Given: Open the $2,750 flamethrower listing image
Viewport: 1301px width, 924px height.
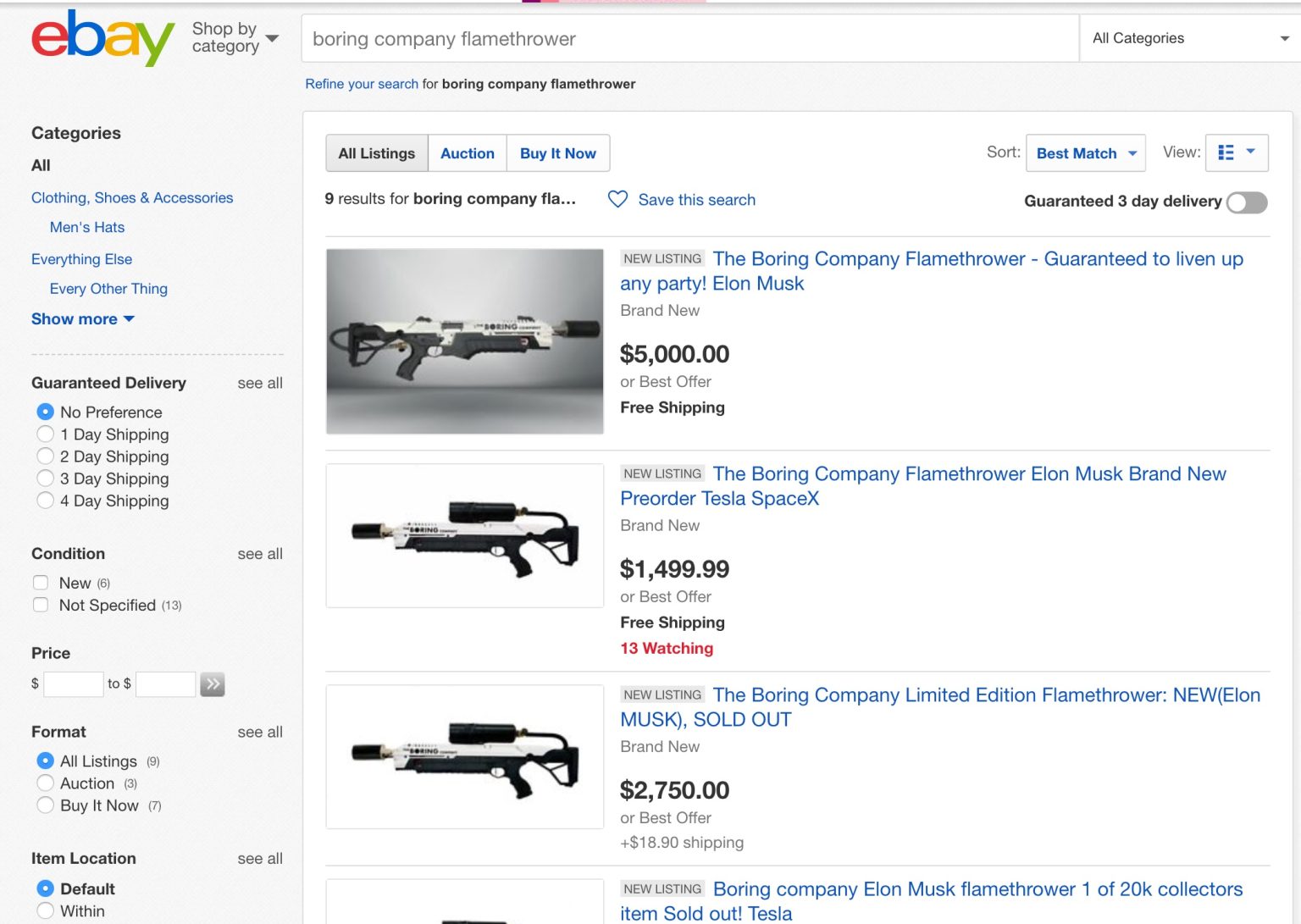Looking at the screenshot, I should pos(464,756).
